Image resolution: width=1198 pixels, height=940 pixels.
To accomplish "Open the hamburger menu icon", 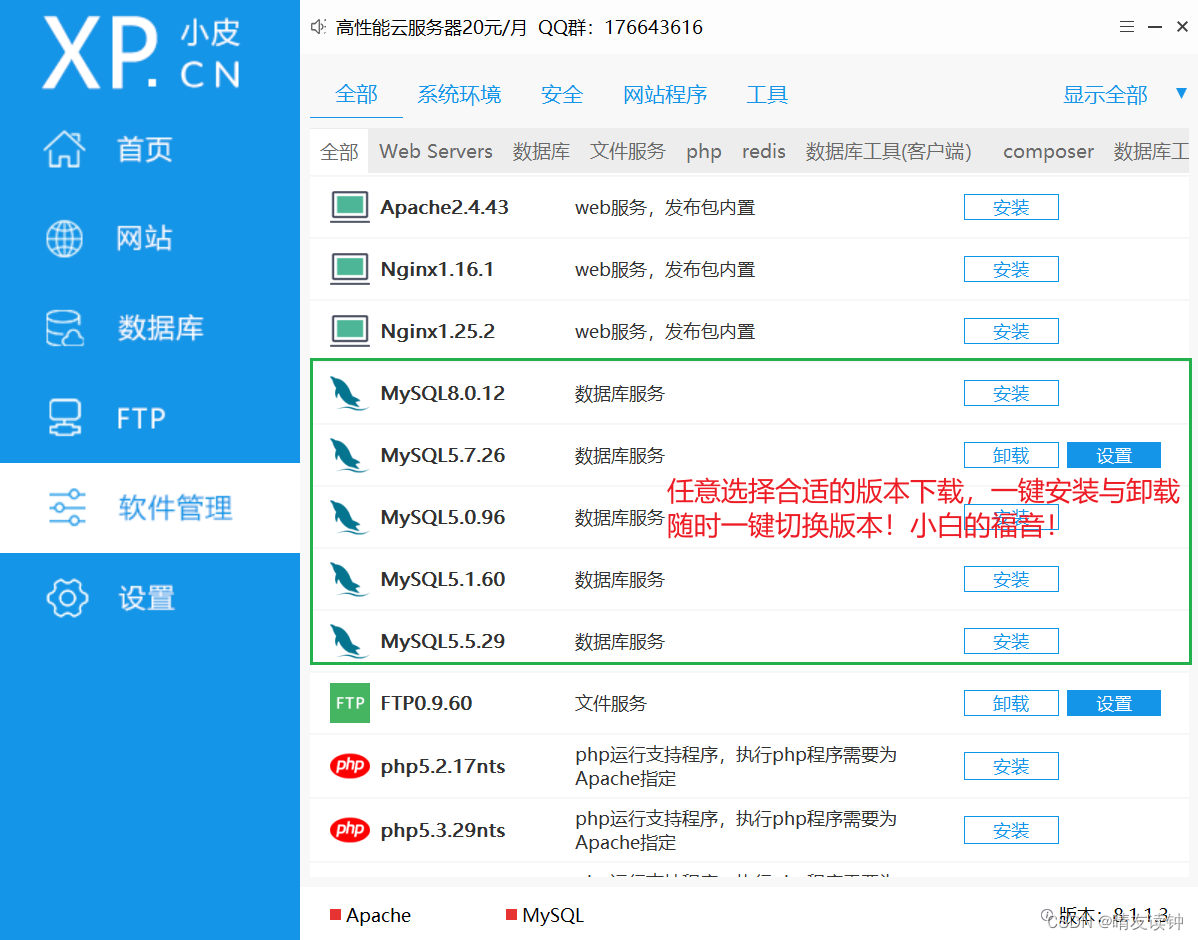I will click(x=1127, y=27).
